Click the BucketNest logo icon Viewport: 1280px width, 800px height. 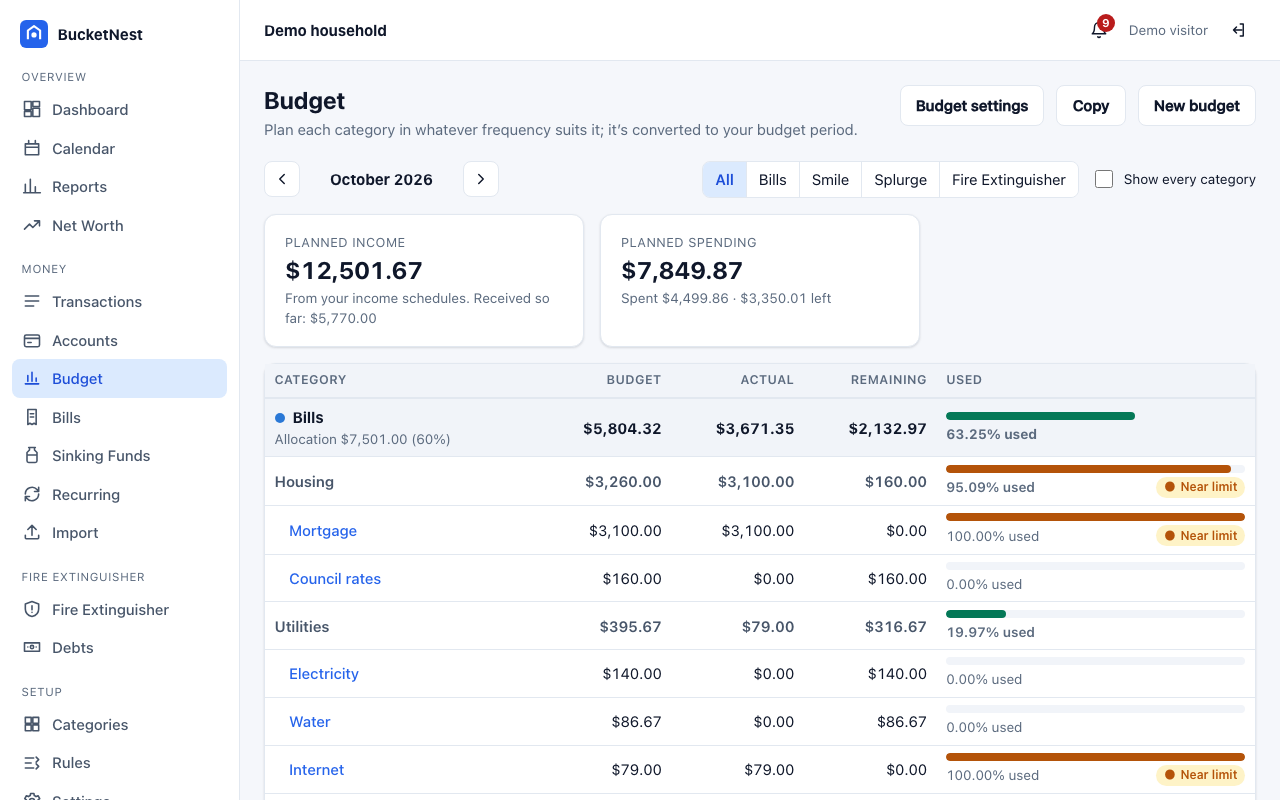[x=34, y=34]
